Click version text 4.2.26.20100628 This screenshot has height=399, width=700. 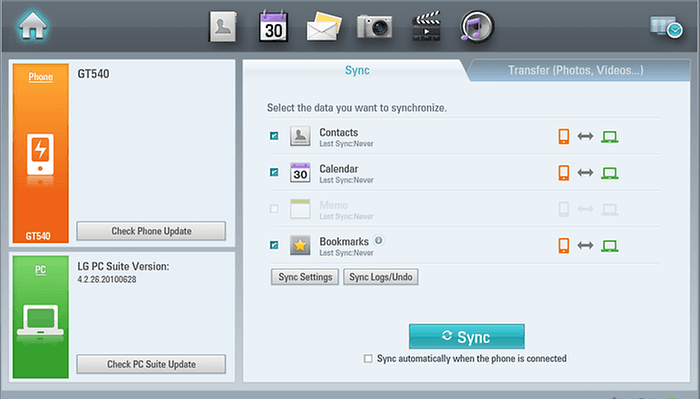click(x=107, y=279)
